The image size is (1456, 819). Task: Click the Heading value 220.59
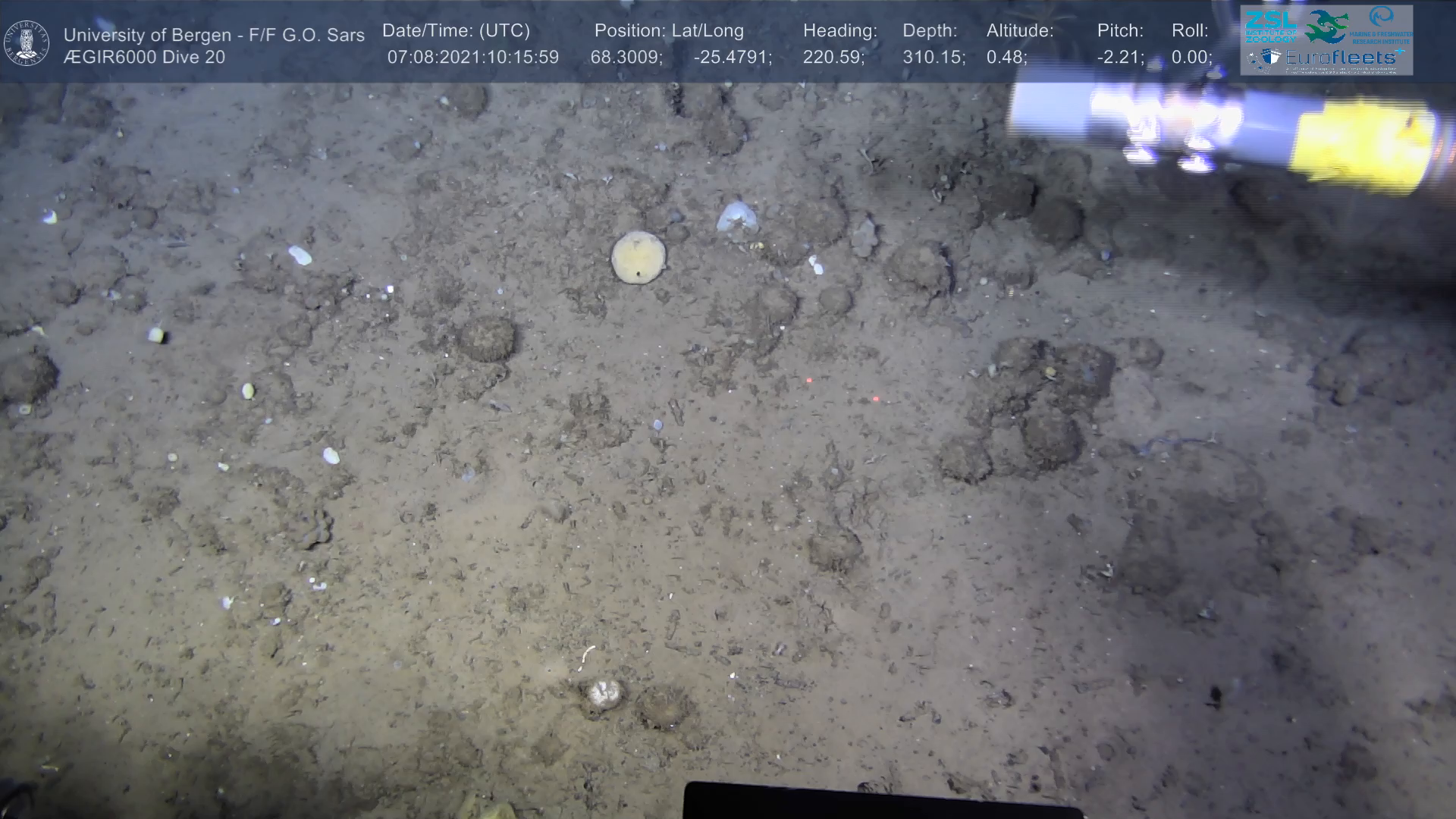click(833, 58)
